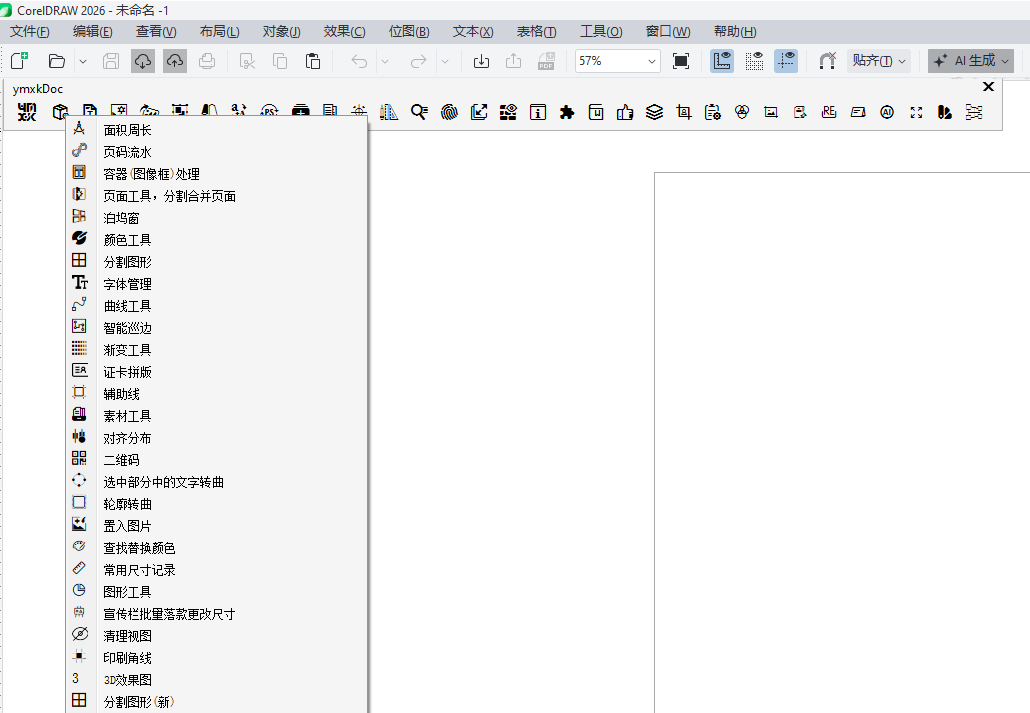Click the Undo arrow
The image size is (1030, 713).
pyautogui.click(x=359, y=61)
